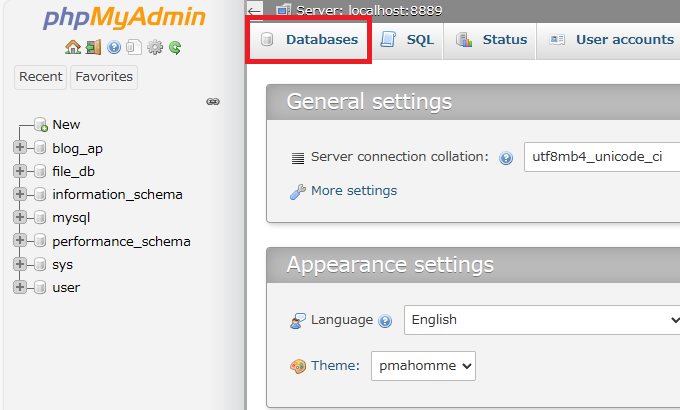Open the More settings link
680x410 pixels.
tap(354, 190)
